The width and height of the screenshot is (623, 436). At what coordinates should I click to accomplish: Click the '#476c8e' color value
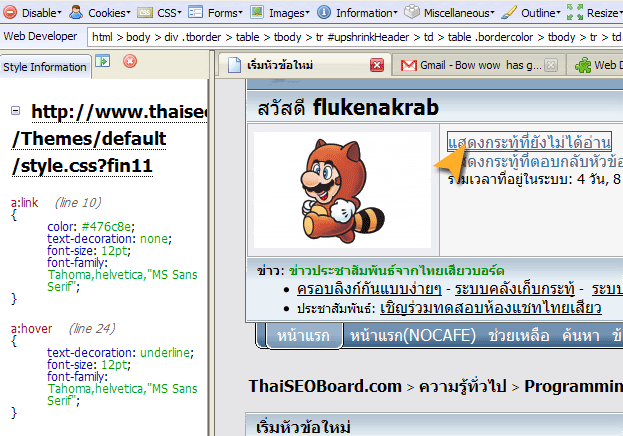pos(106,227)
